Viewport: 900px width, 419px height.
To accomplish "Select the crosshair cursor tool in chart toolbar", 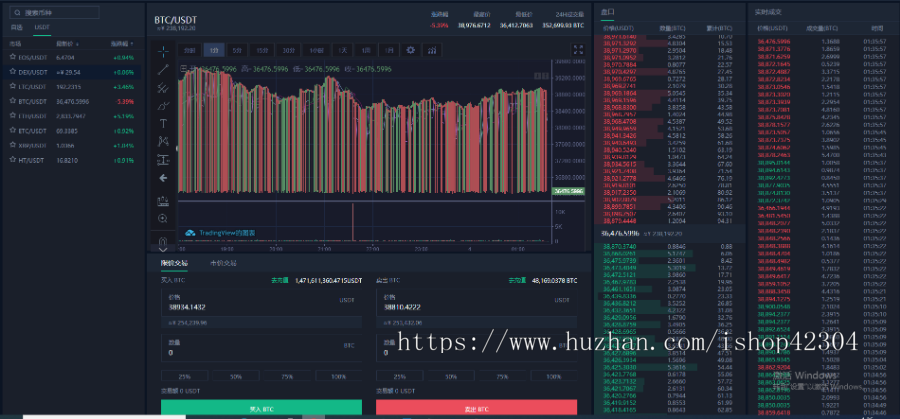I will (x=163, y=52).
